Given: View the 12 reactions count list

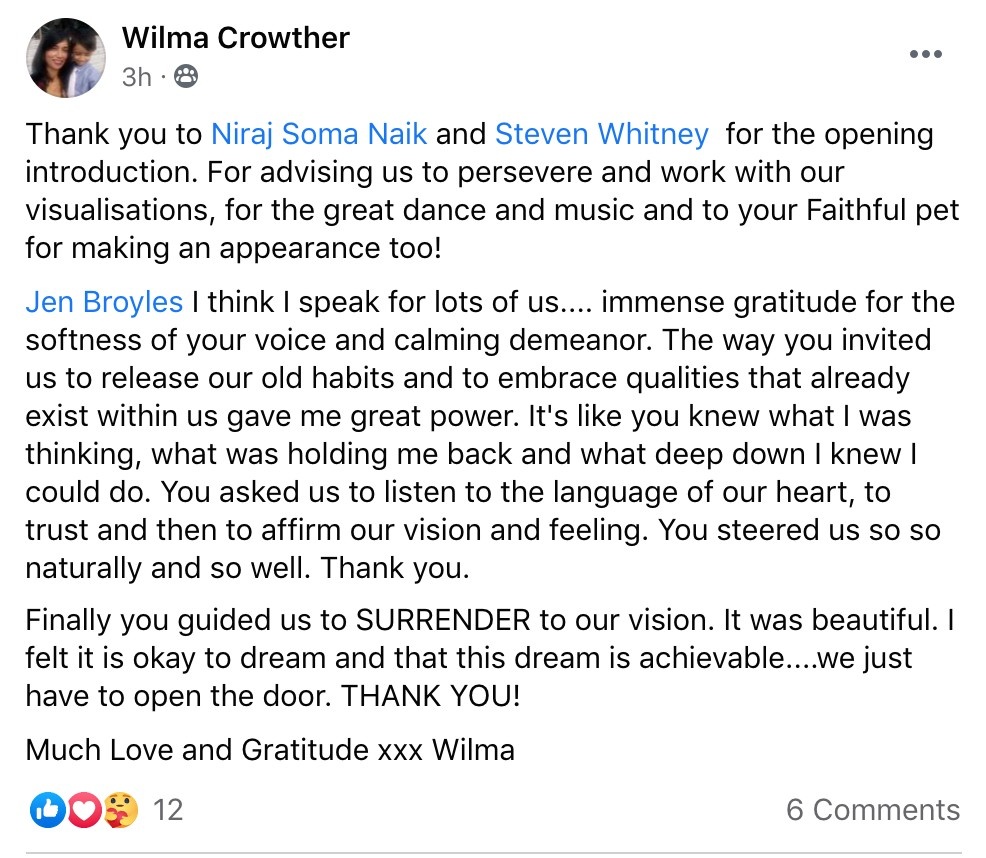Looking at the screenshot, I should (169, 809).
